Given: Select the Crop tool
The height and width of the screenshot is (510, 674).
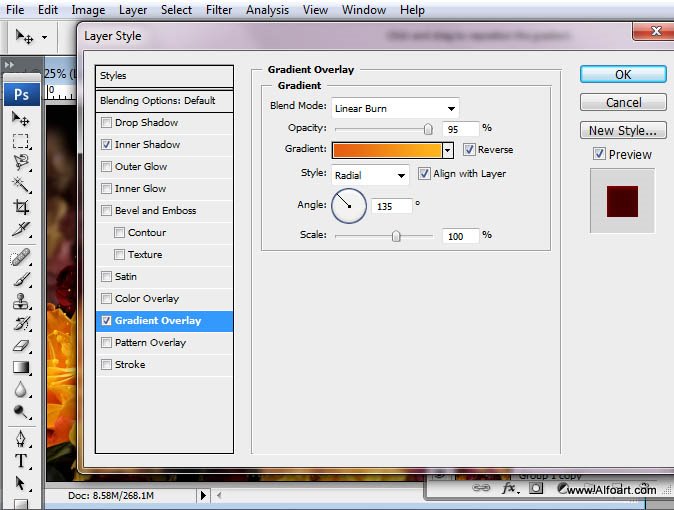Looking at the screenshot, I should coord(20,207).
